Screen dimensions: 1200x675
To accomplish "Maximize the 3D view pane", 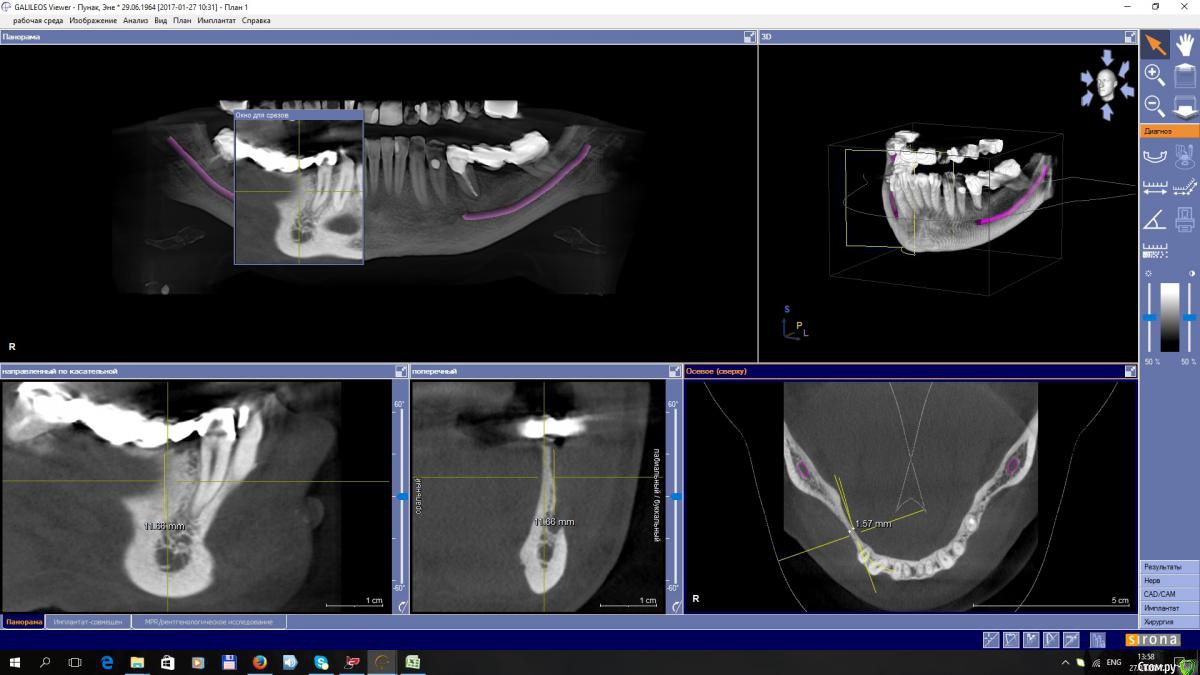I will pos(1130,37).
